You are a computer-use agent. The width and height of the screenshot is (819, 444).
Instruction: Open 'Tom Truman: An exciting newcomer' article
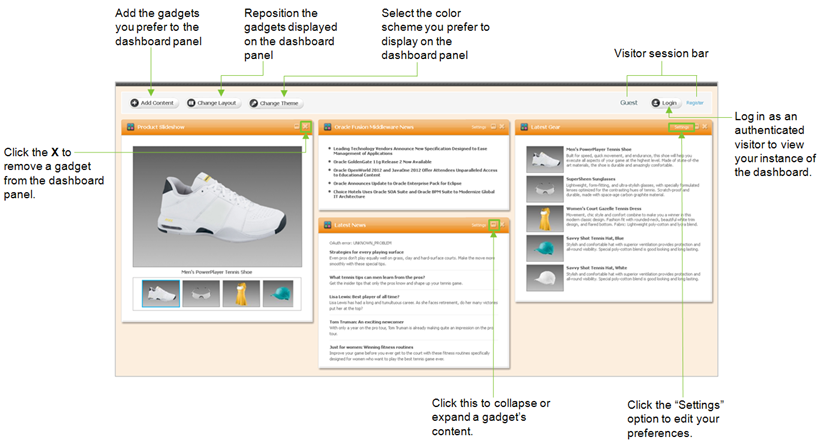(x=366, y=322)
